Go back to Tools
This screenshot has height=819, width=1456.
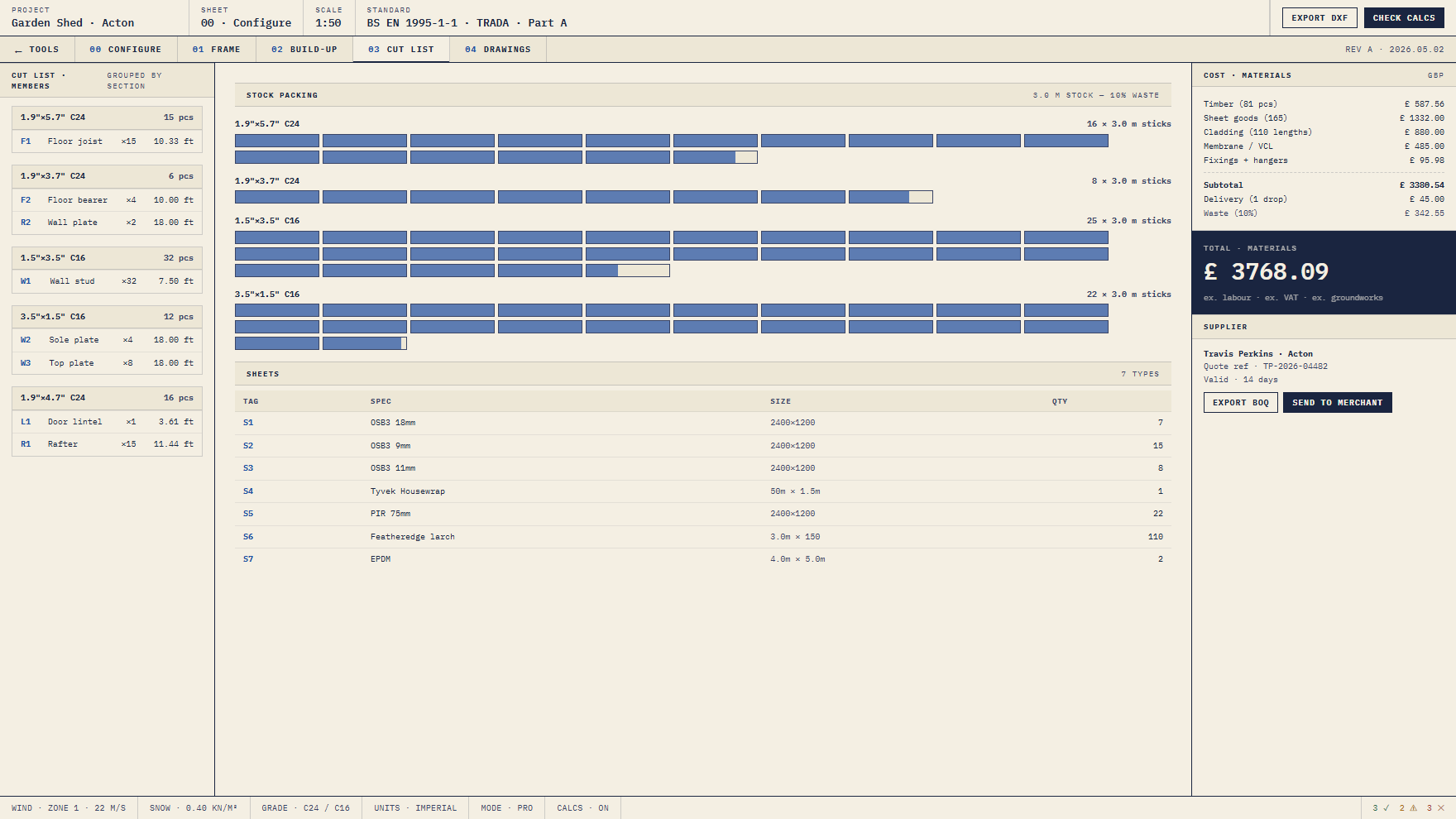pos(37,50)
